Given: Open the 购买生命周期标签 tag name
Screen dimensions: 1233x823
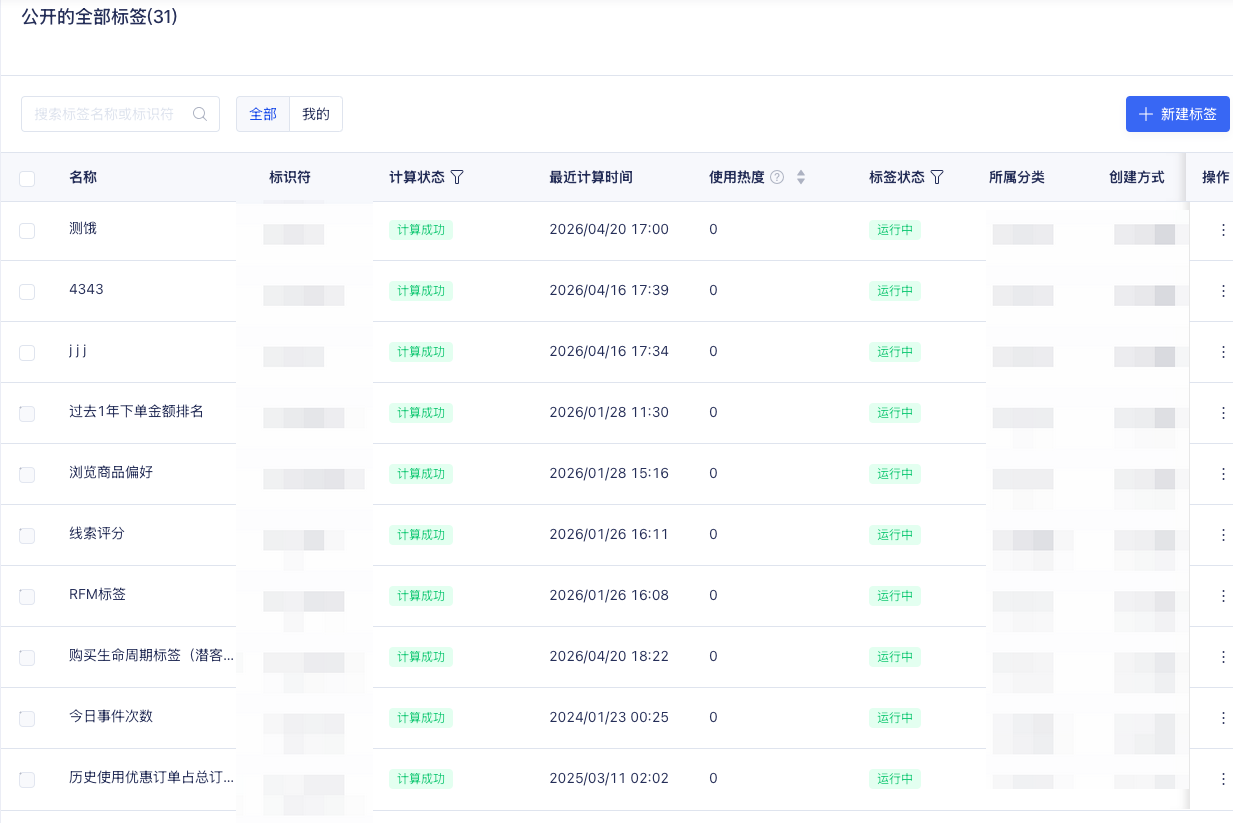Looking at the screenshot, I should 152,656.
